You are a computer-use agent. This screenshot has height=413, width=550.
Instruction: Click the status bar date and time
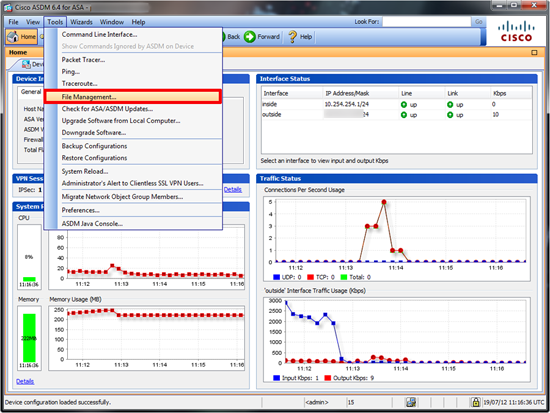(x=514, y=402)
